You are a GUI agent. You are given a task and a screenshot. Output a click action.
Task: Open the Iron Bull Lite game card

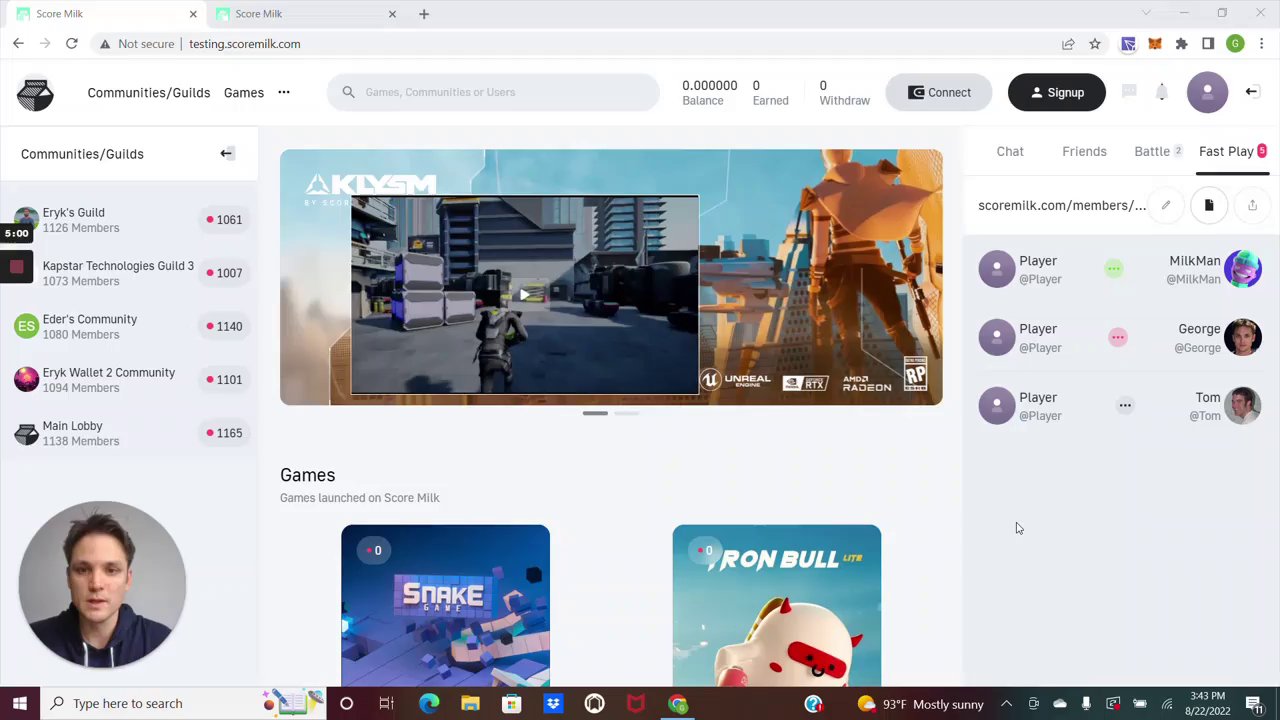(x=777, y=605)
